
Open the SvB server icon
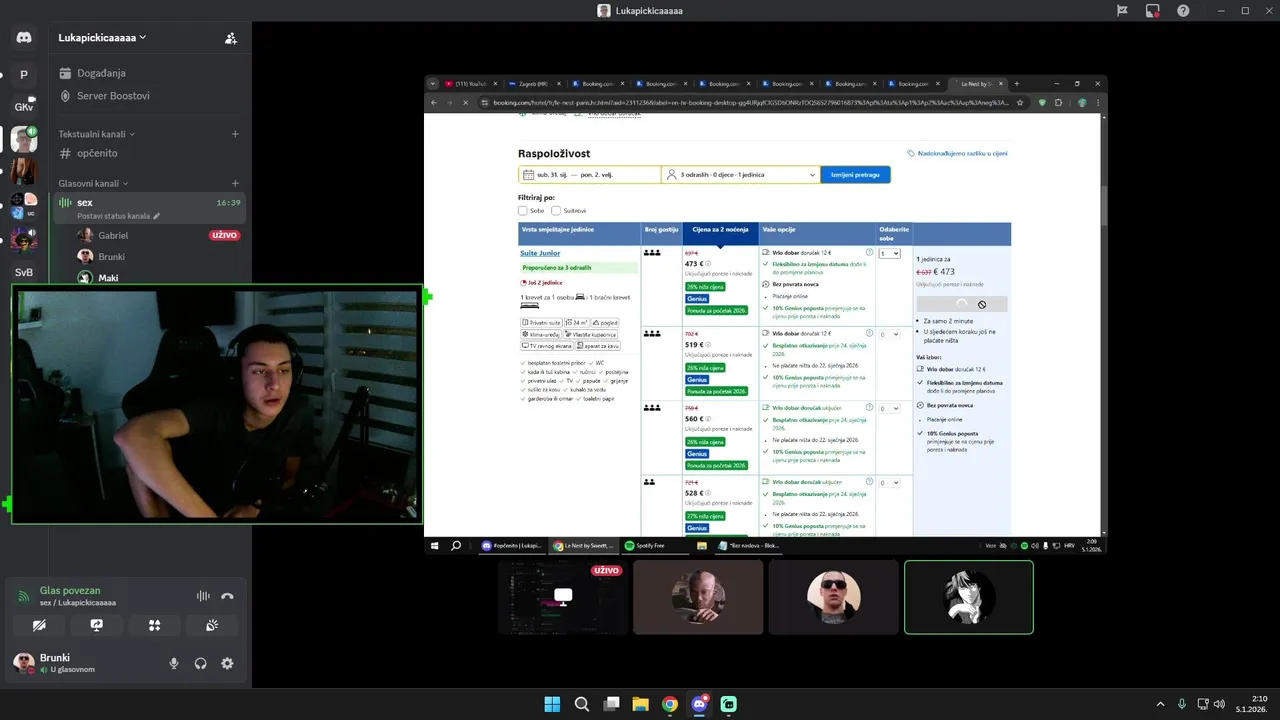[x=24, y=272]
